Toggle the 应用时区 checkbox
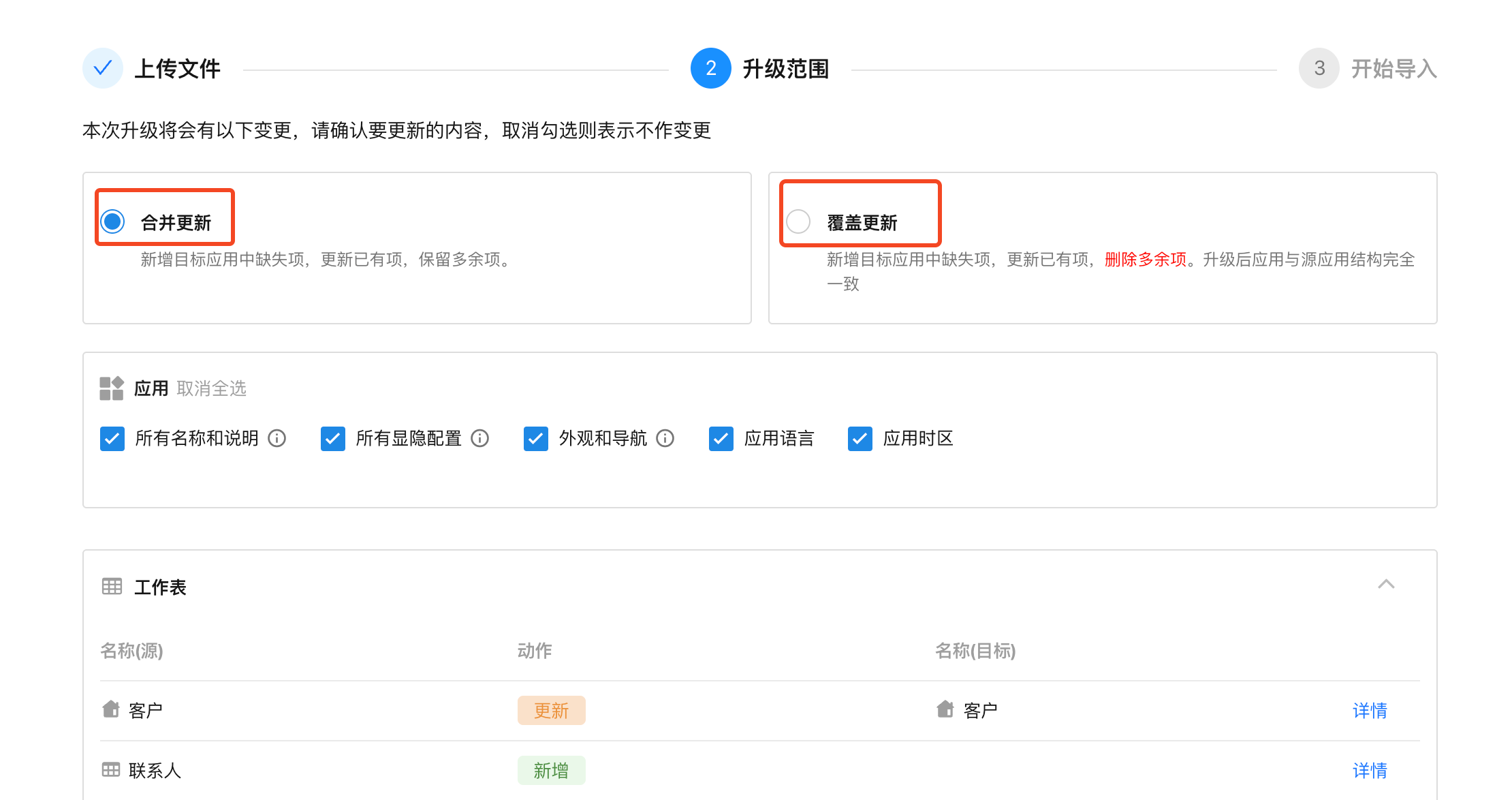The height and width of the screenshot is (800, 1512). (x=860, y=438)
